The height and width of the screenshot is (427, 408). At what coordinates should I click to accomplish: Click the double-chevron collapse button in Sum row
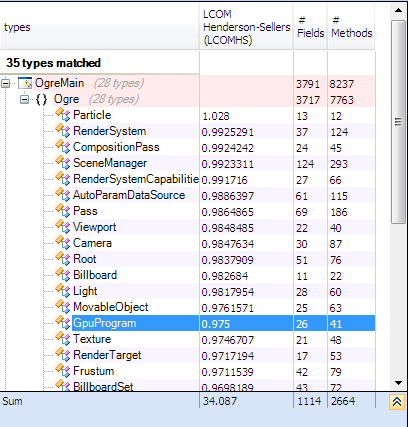click(397, 402)
